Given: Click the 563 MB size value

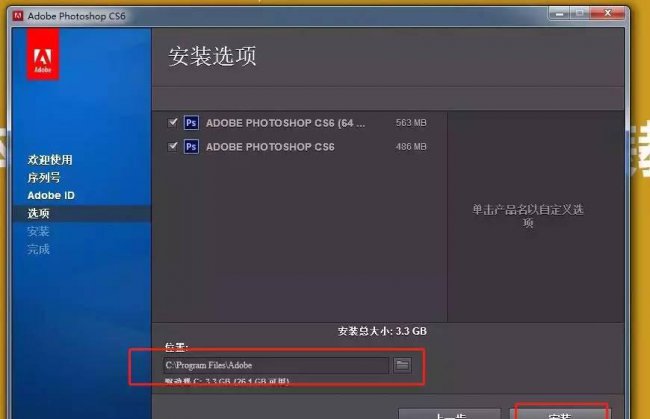Looking at the screenshot, I should [411, 123].
